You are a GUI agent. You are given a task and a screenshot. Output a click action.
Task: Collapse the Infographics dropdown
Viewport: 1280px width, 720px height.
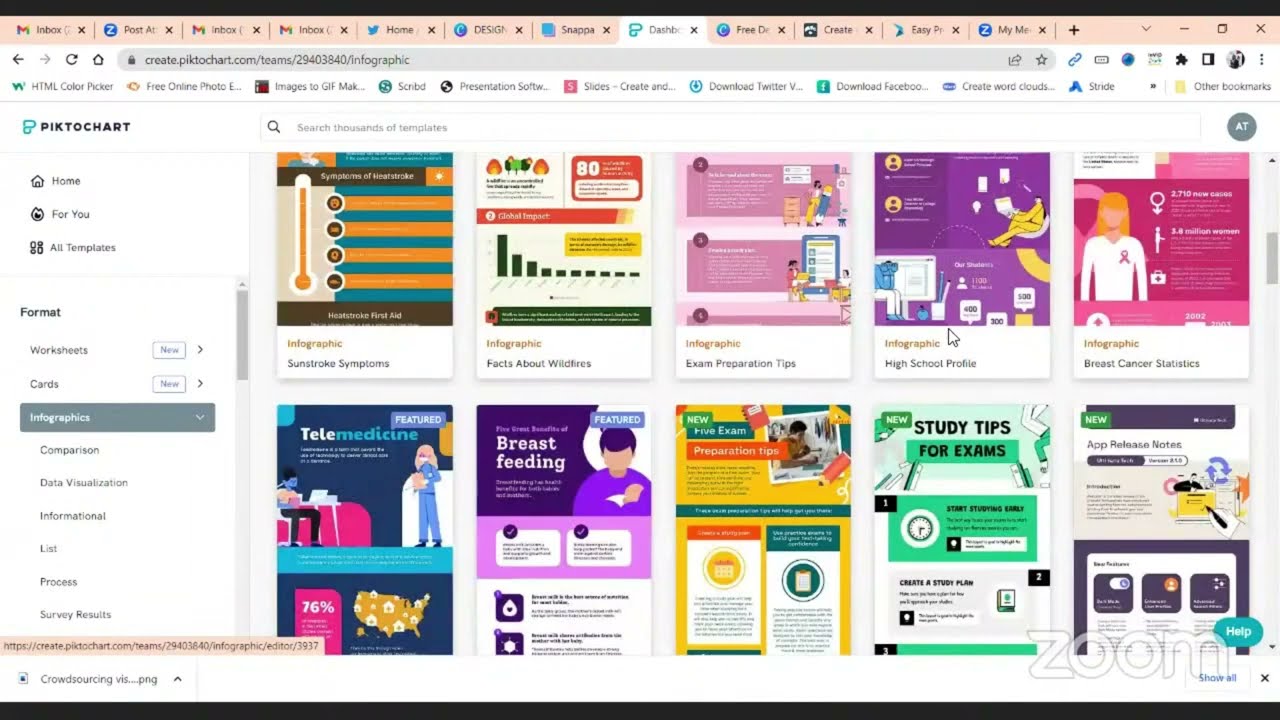(200, 418)
